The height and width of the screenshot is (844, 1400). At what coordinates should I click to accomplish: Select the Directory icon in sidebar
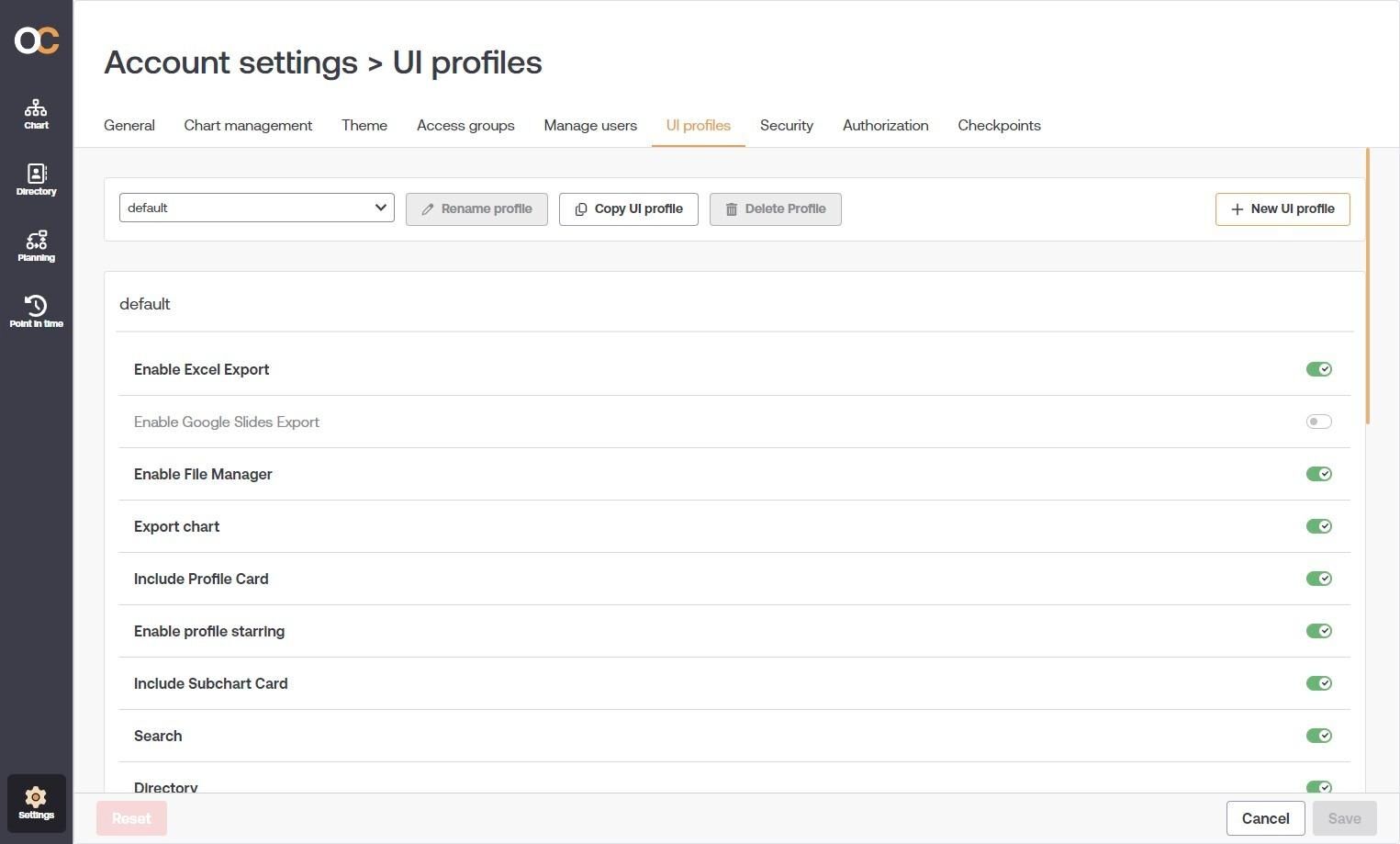click(36, 177)
